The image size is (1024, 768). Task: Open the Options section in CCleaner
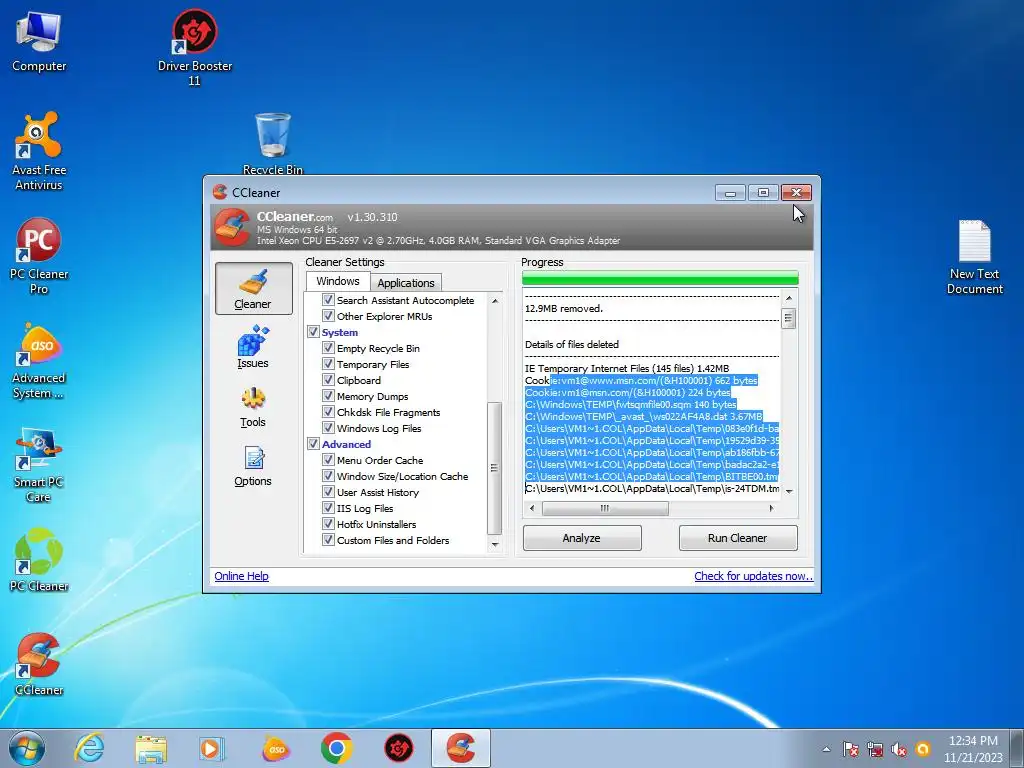tap(253, 466)
